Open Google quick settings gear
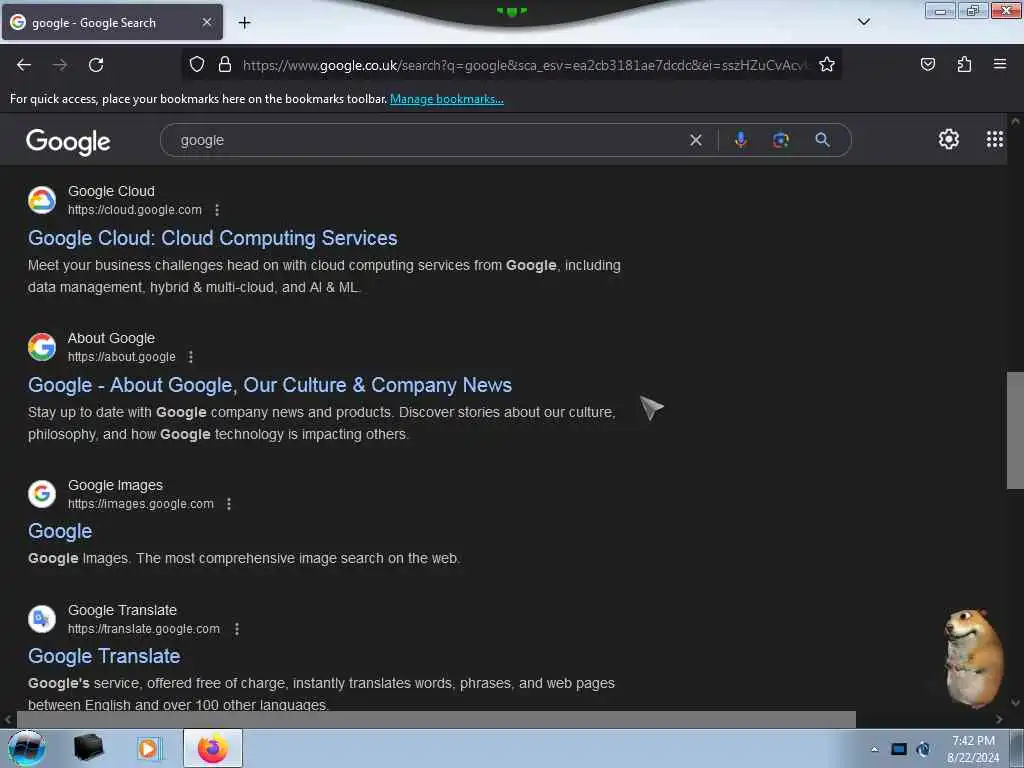Image resolution: width=1024 pixels, height=768 pixels. click(948, 139)
